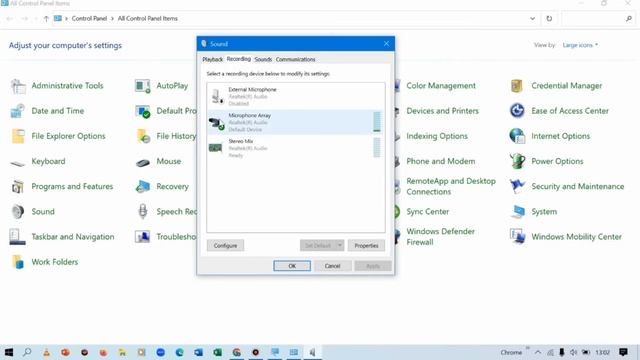The image size is (640, 360).
Task: Click the Control Panel search box
Action: [598, 19]
